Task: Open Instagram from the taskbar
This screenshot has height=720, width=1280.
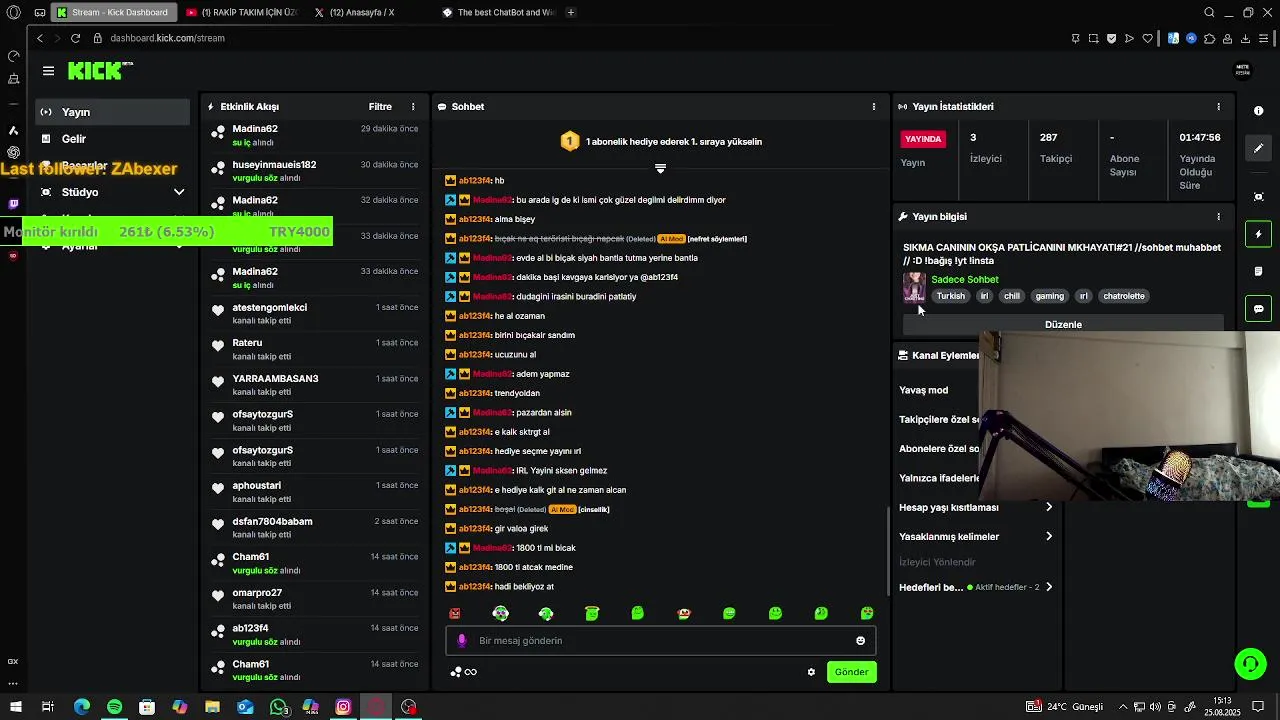Action: [x=343, y=707]
